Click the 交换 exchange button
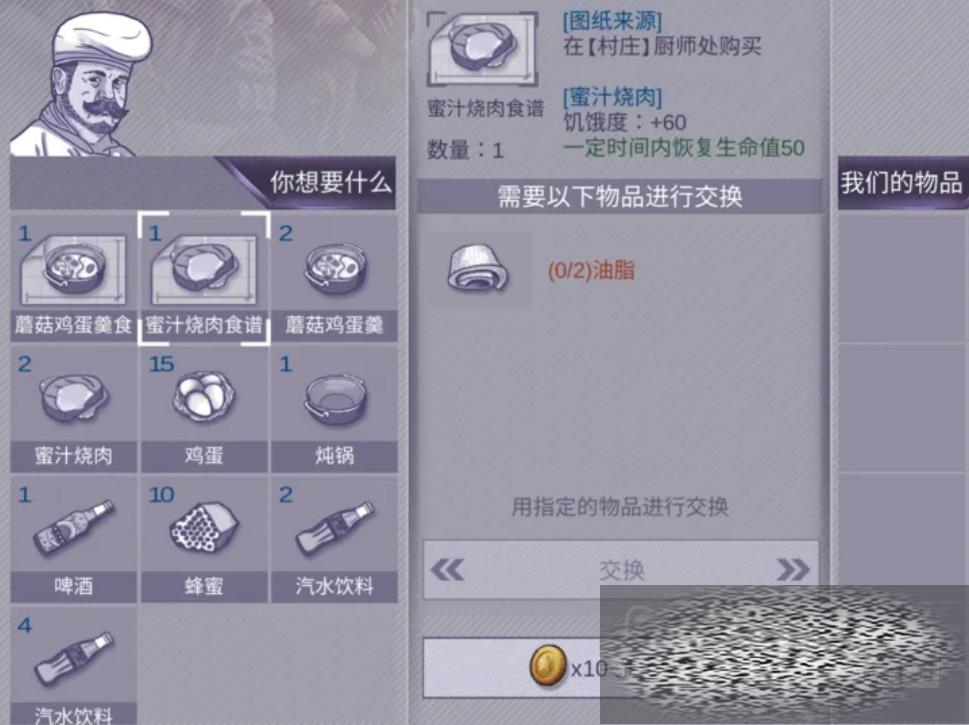969x725 pixels. point(621,569)
